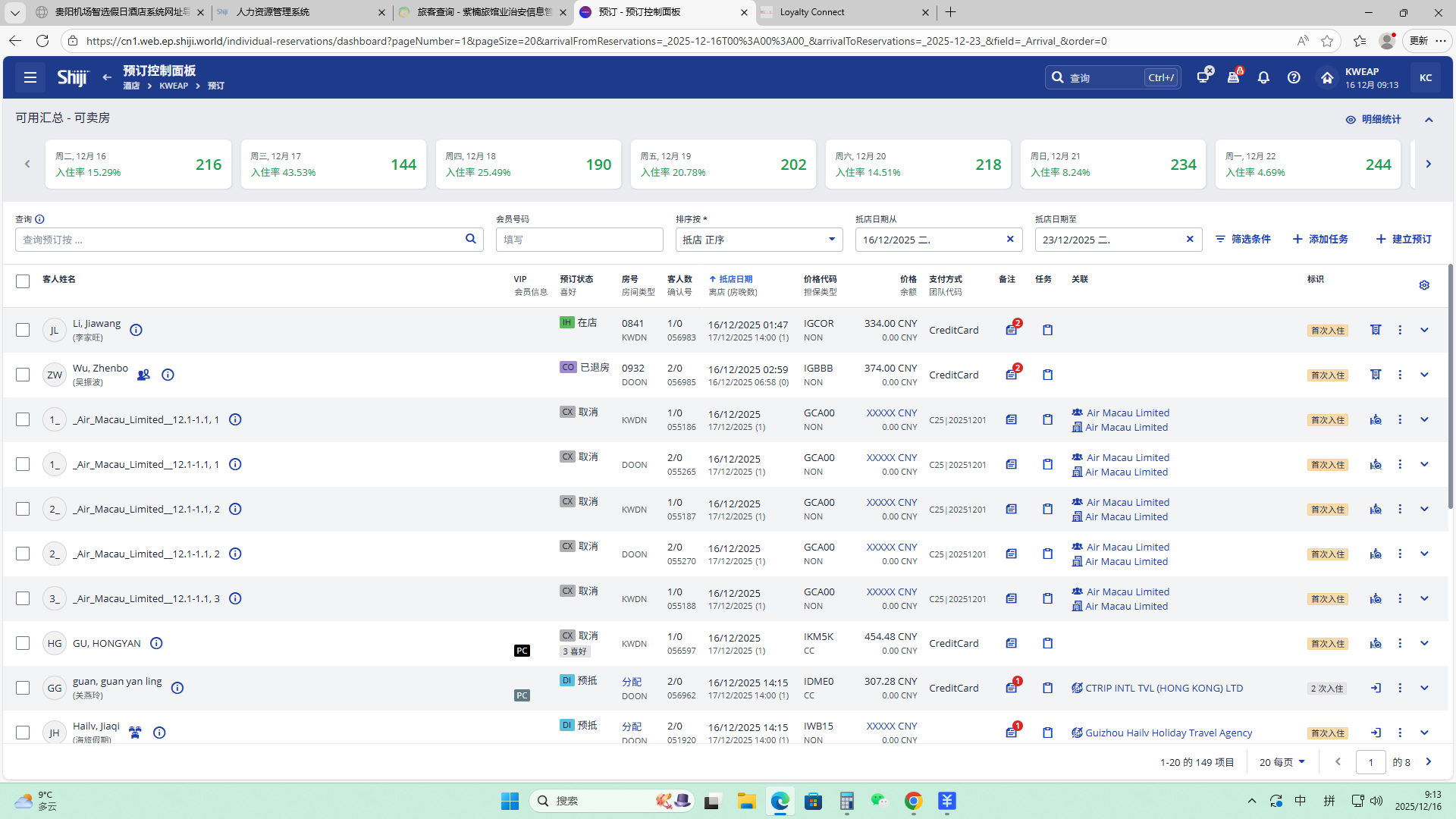The image size is (1456, 819).
Task: Open table column settings gear
Action: [1424, 285]
